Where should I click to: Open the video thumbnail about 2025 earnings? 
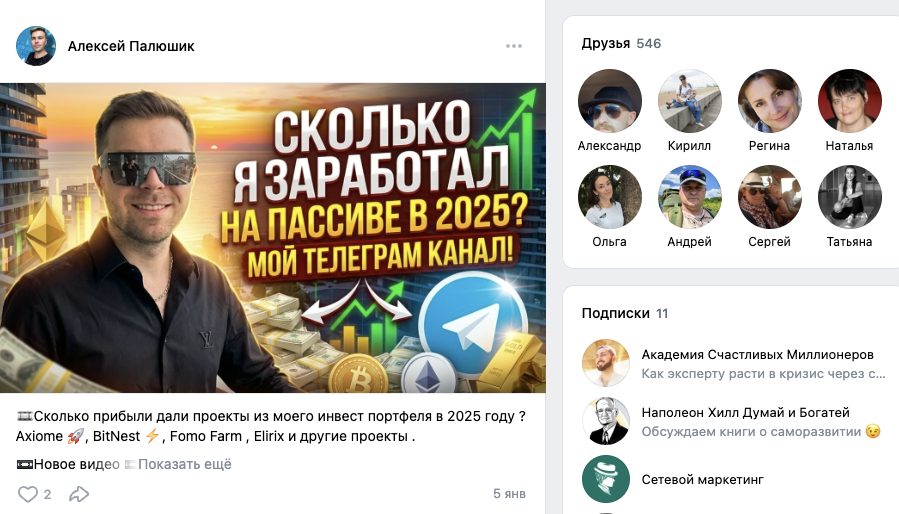click(x=272, y=237)
